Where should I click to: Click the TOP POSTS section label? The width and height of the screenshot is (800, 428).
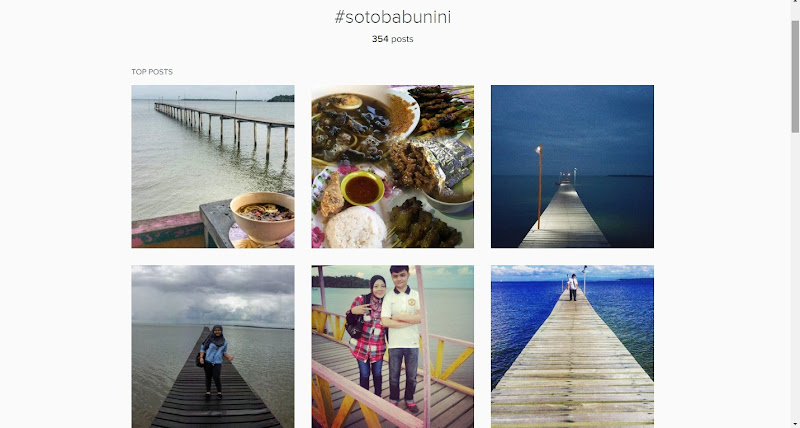(152, 72)
